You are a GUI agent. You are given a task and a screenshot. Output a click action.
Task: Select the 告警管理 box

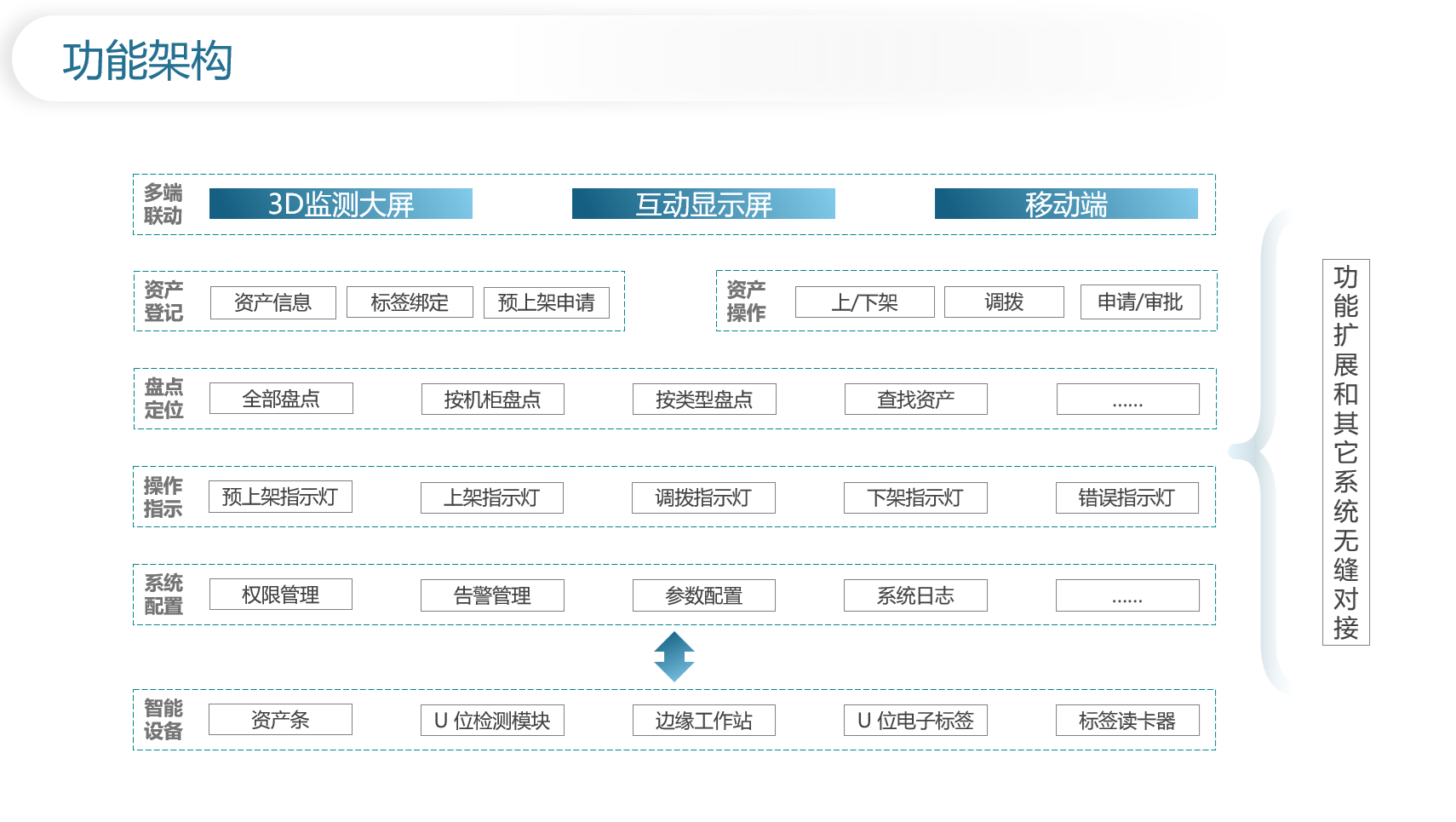[492, 595]
